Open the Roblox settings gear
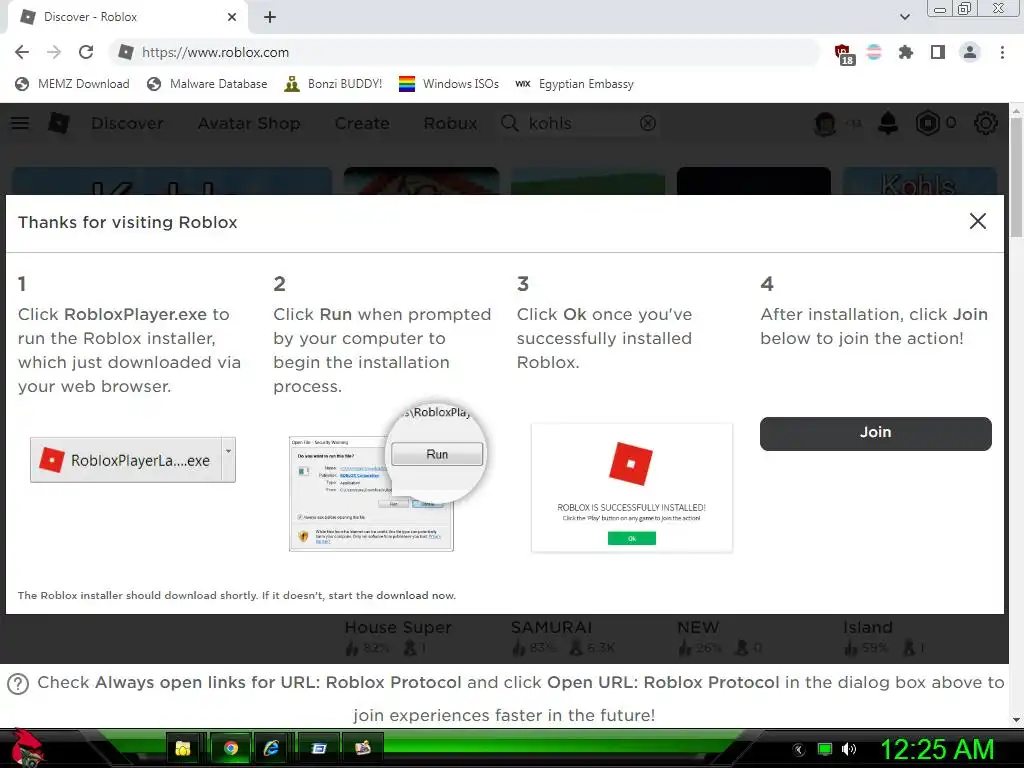 [x=985, y=123]
